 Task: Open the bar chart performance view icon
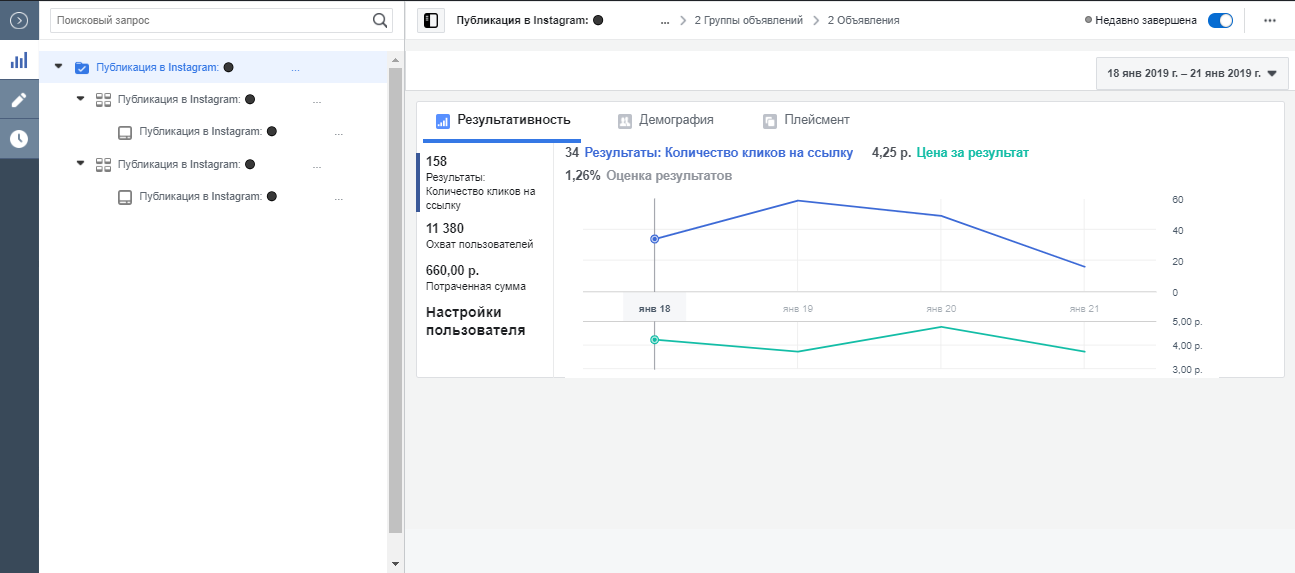19,60
